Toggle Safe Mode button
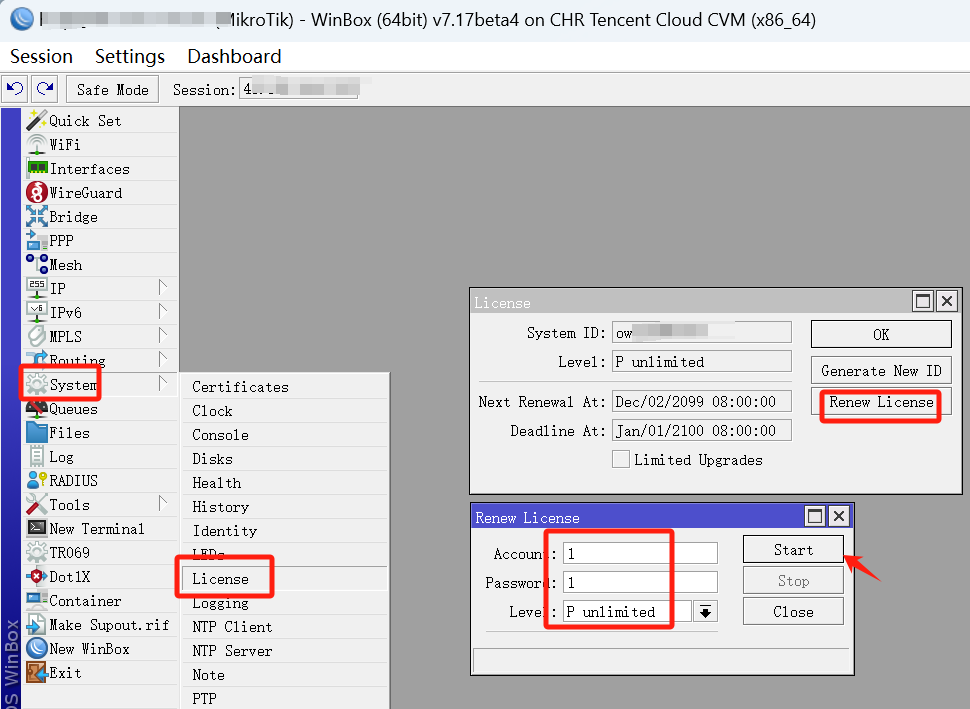970x709 pixels. (x=113, y=90)
